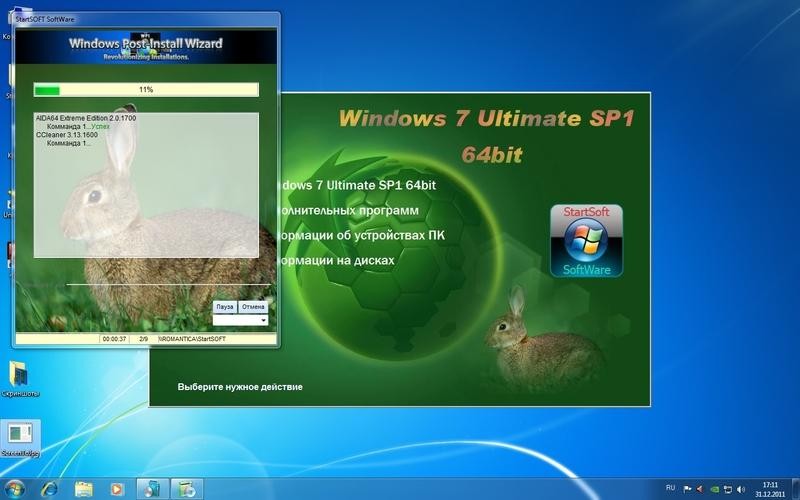Switch to the StartSoft autorun taskbar item
This screenshot has height=500, width=800.
[152, 489]
